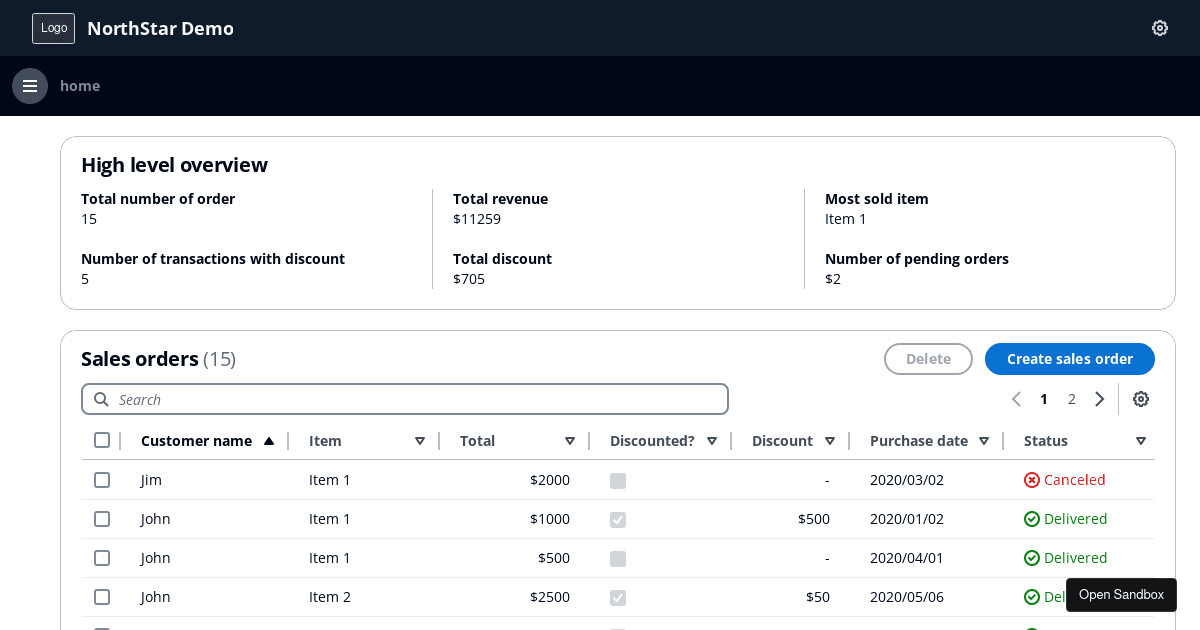Check the select-all checkbox in the table header
1200x630 pixels.
(x=102, y=440)
